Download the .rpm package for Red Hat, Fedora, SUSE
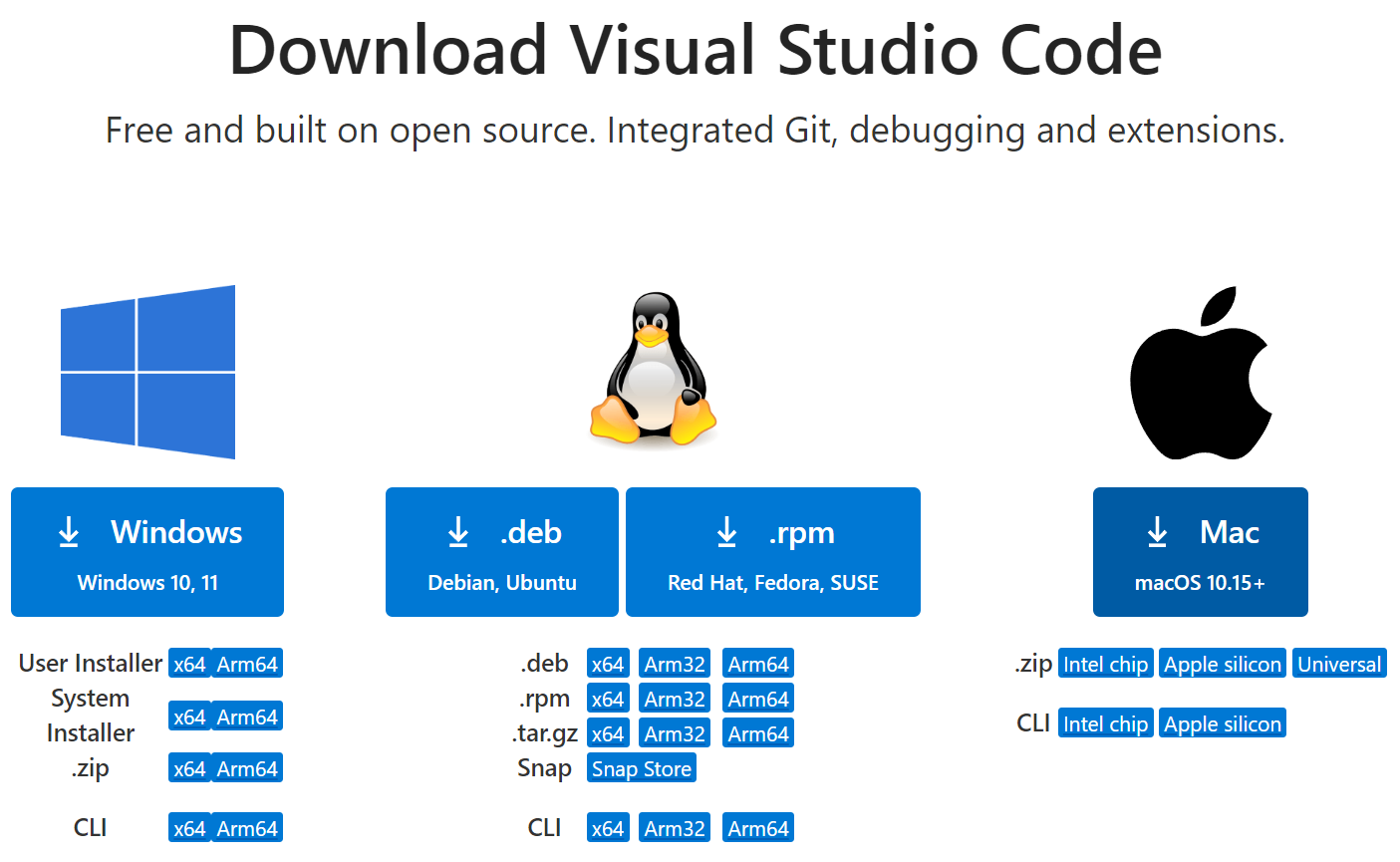 pos(773,552)
